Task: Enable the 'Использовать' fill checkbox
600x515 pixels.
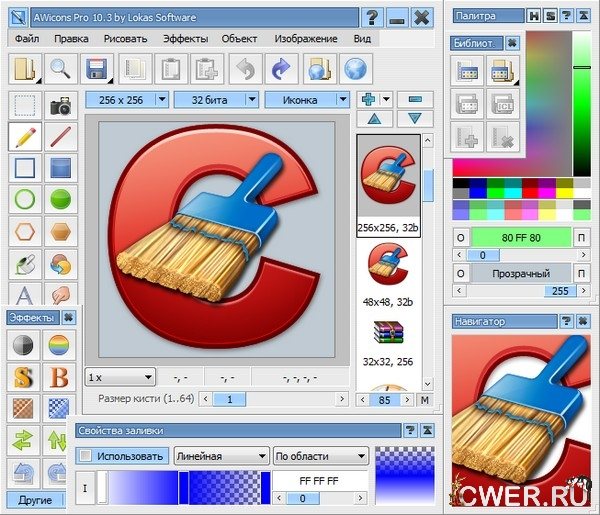Action: (x=85, y=456)
